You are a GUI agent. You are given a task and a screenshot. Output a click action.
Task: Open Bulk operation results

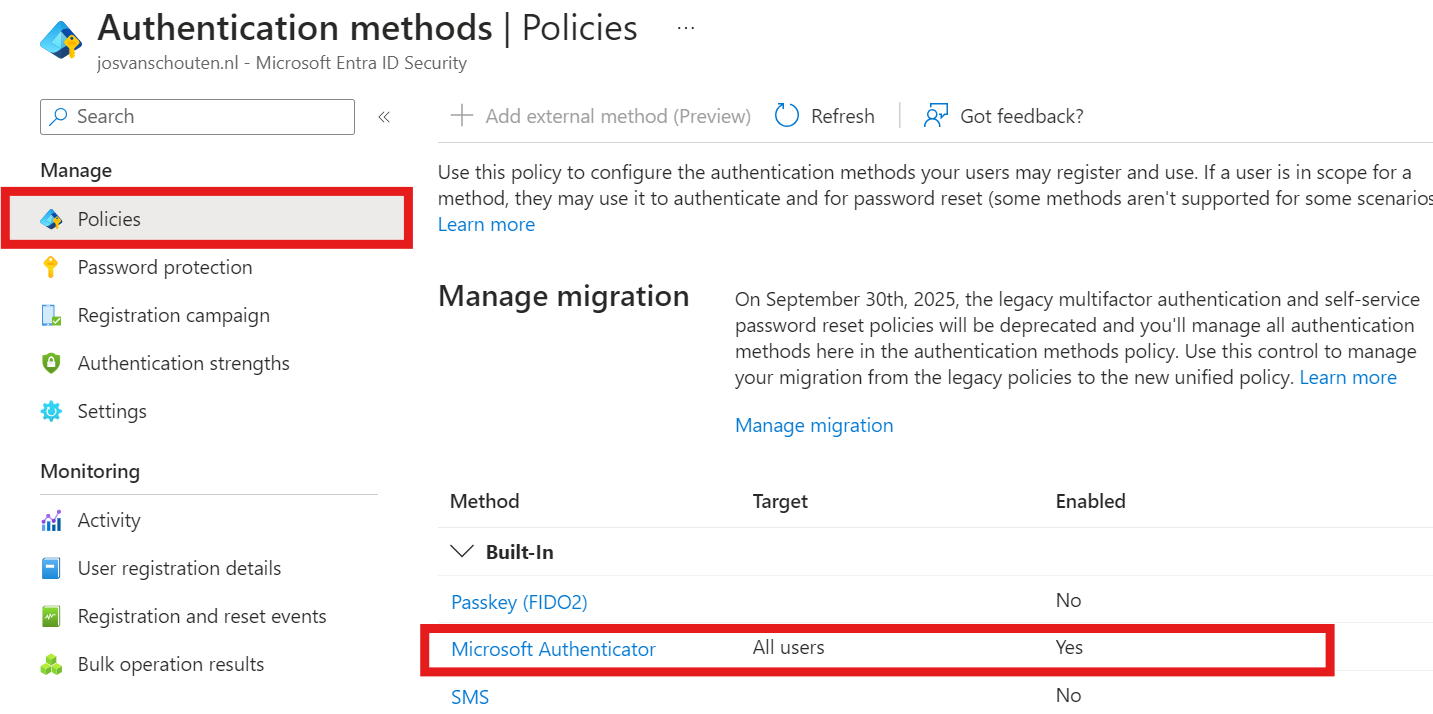171,664
